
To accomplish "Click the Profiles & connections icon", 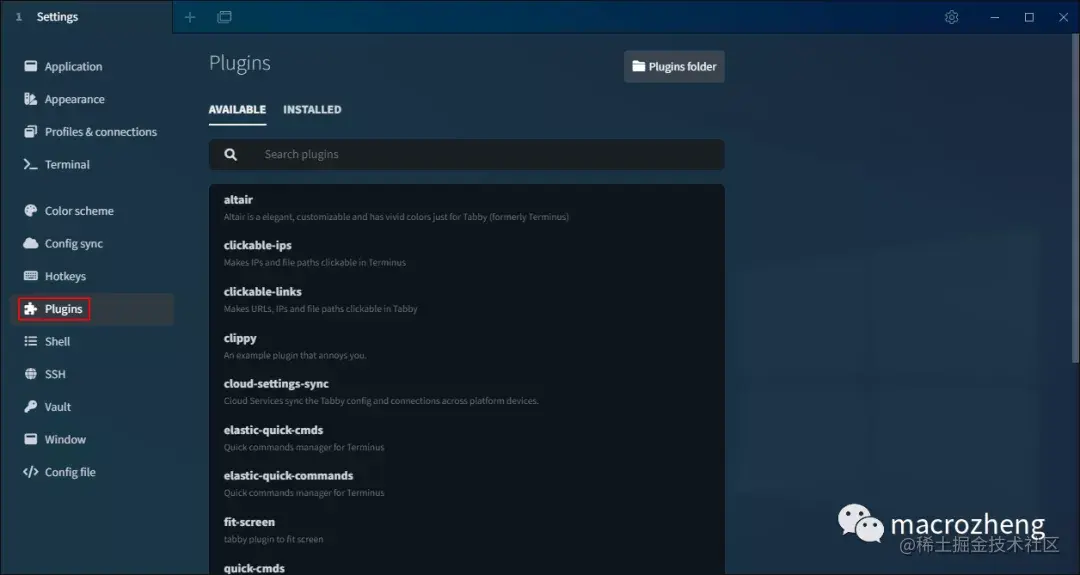I will pos(30,132).
